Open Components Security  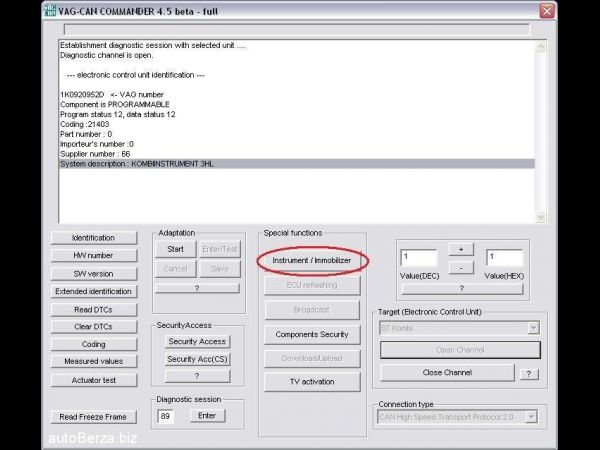pyautogui.click(x=312, y=335)
